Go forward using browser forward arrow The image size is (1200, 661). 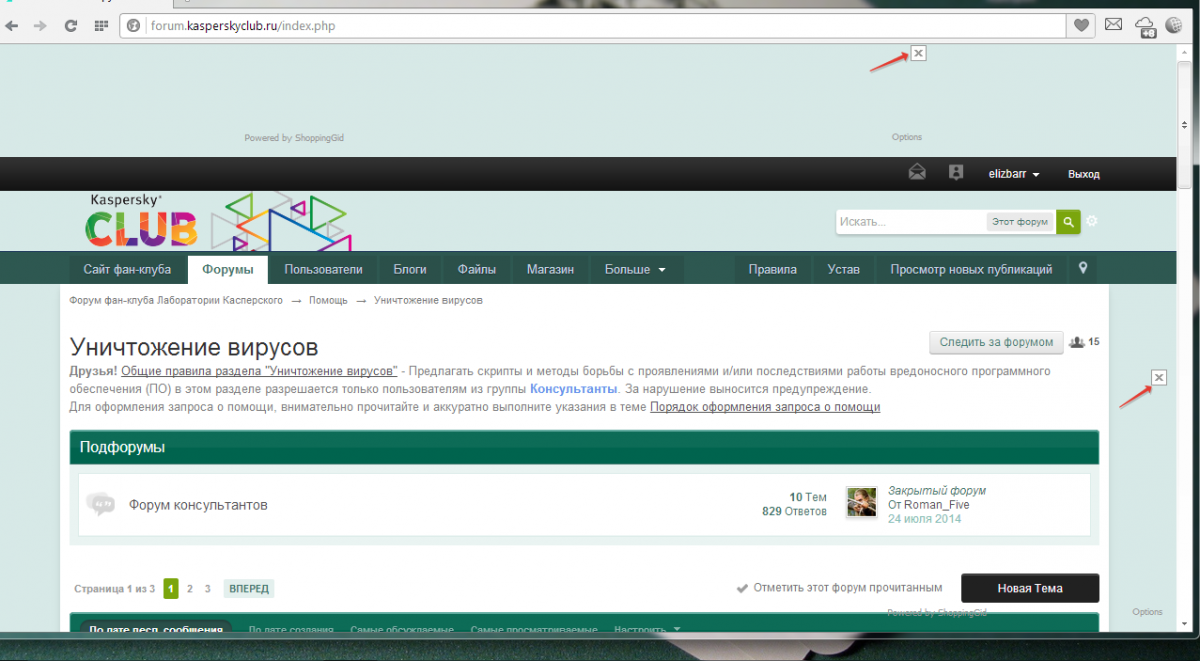[x=40, y=25]
